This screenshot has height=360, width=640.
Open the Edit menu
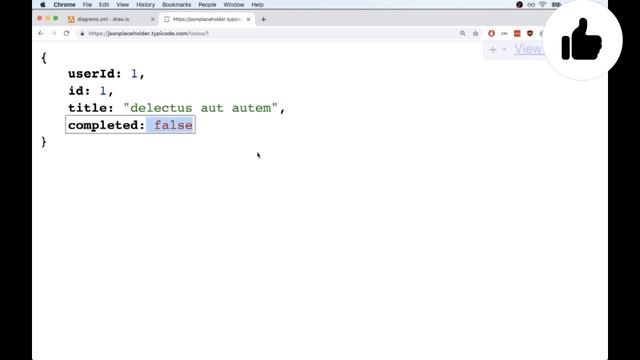click(x=104, y=4)
